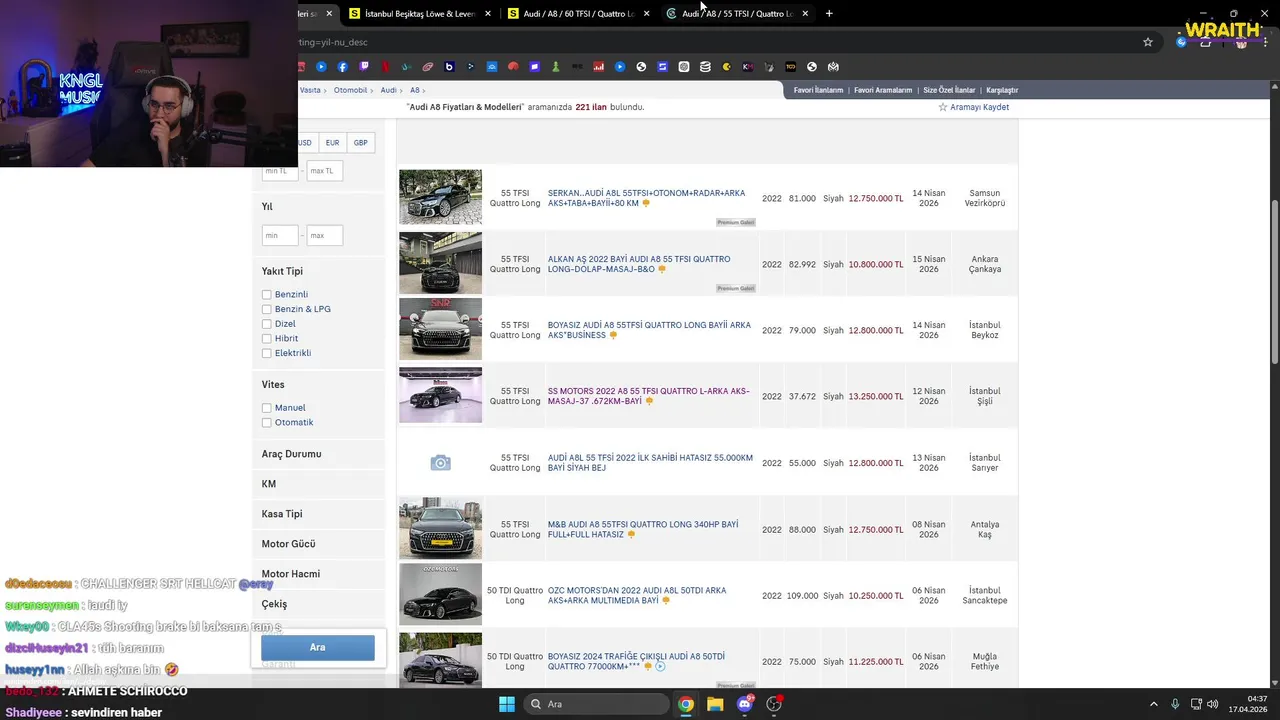1280x720 pixels.
Task: Open ALKAN AŞ 2022 BAYİ listing
Action: pos(639,264)
